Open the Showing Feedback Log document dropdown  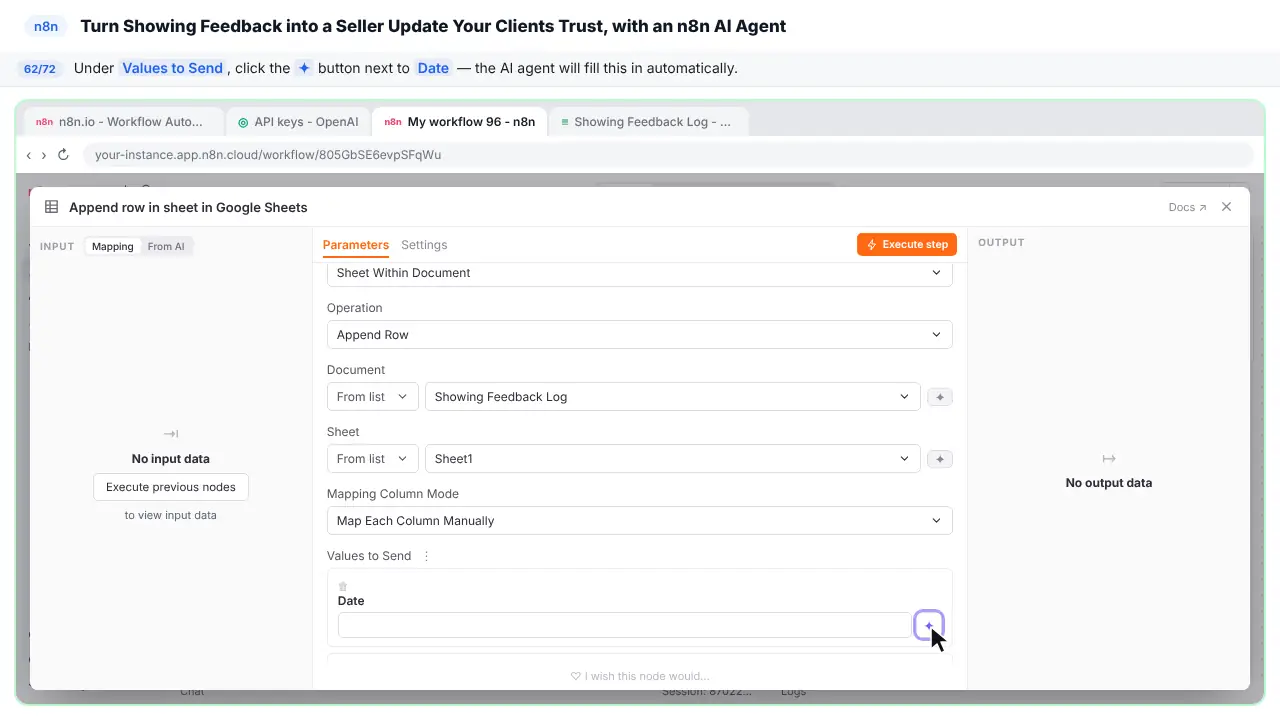pos(672,397)
